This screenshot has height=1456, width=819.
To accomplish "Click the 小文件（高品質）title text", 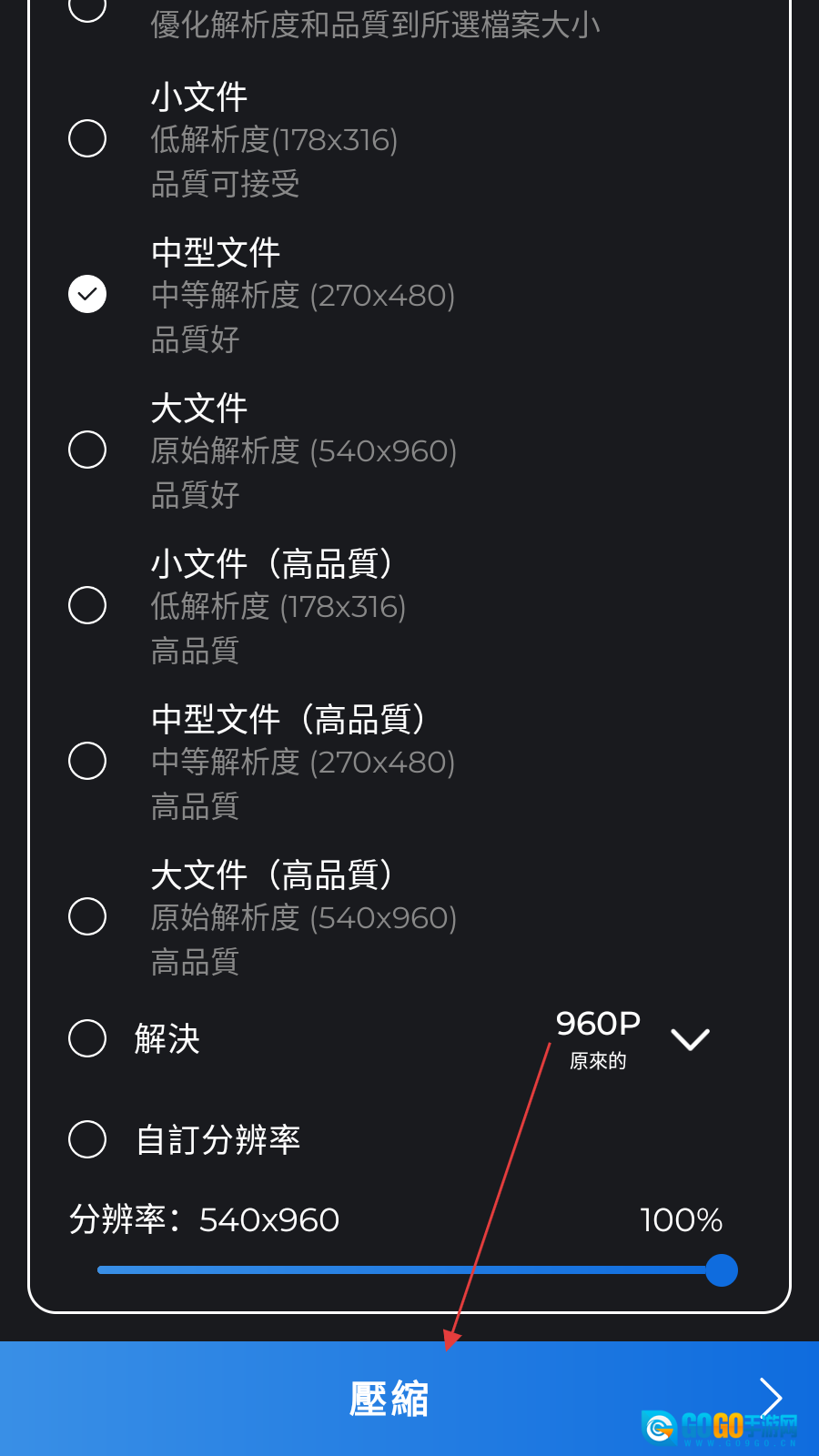I will pos(272,564).
